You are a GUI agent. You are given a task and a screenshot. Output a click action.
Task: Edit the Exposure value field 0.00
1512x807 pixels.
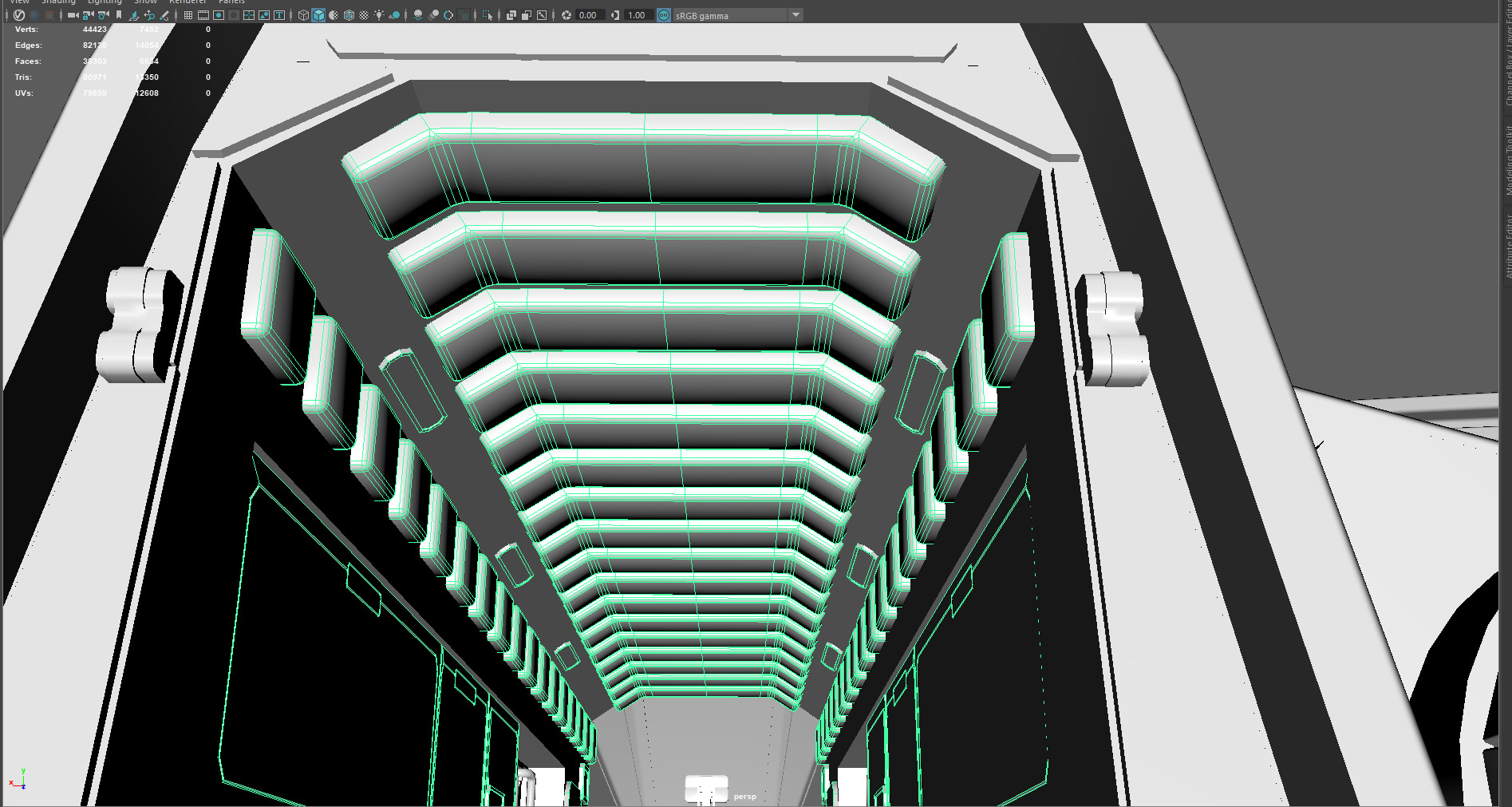589,15
